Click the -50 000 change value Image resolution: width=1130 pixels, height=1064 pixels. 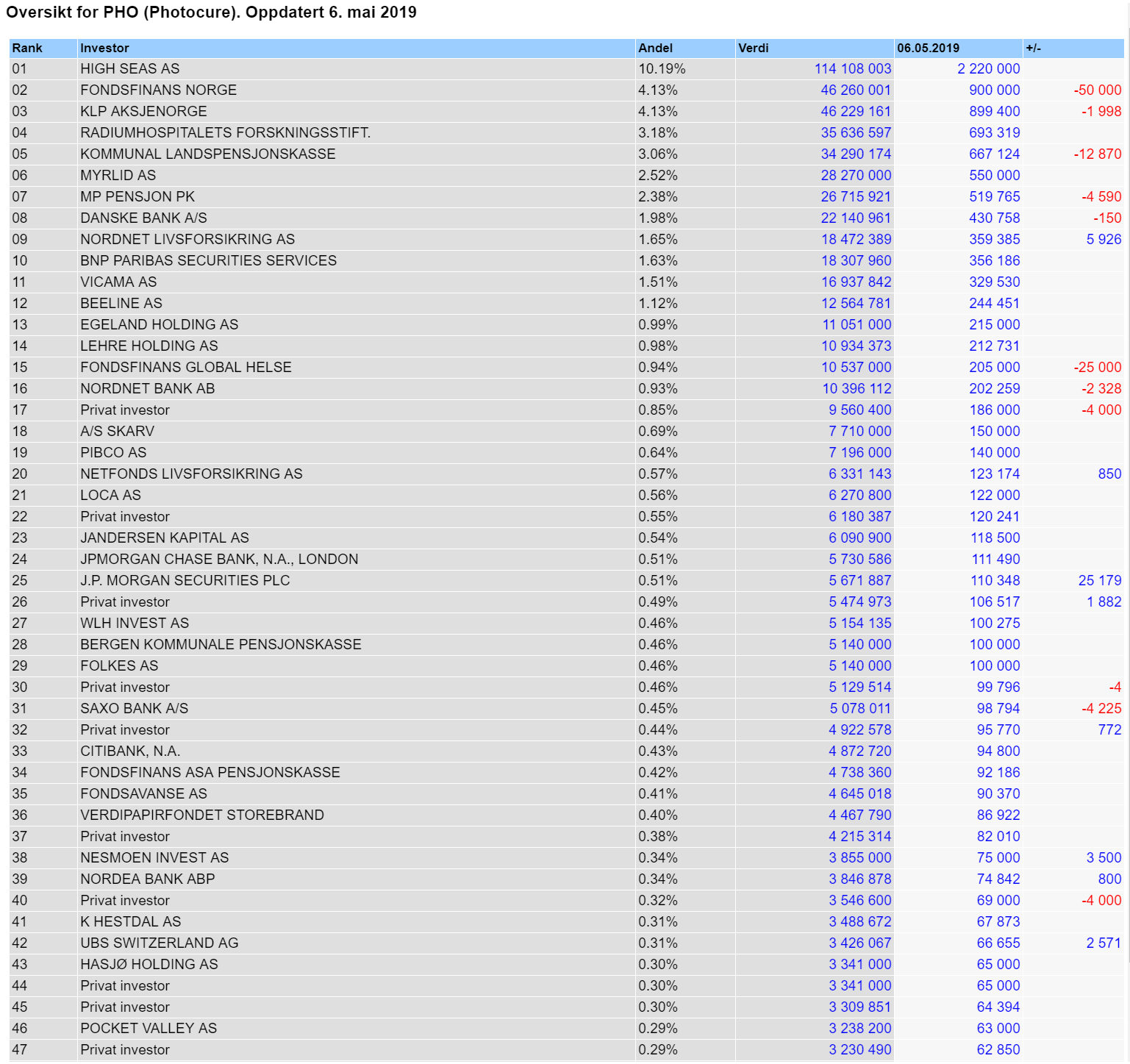(x=1098, y=90)
